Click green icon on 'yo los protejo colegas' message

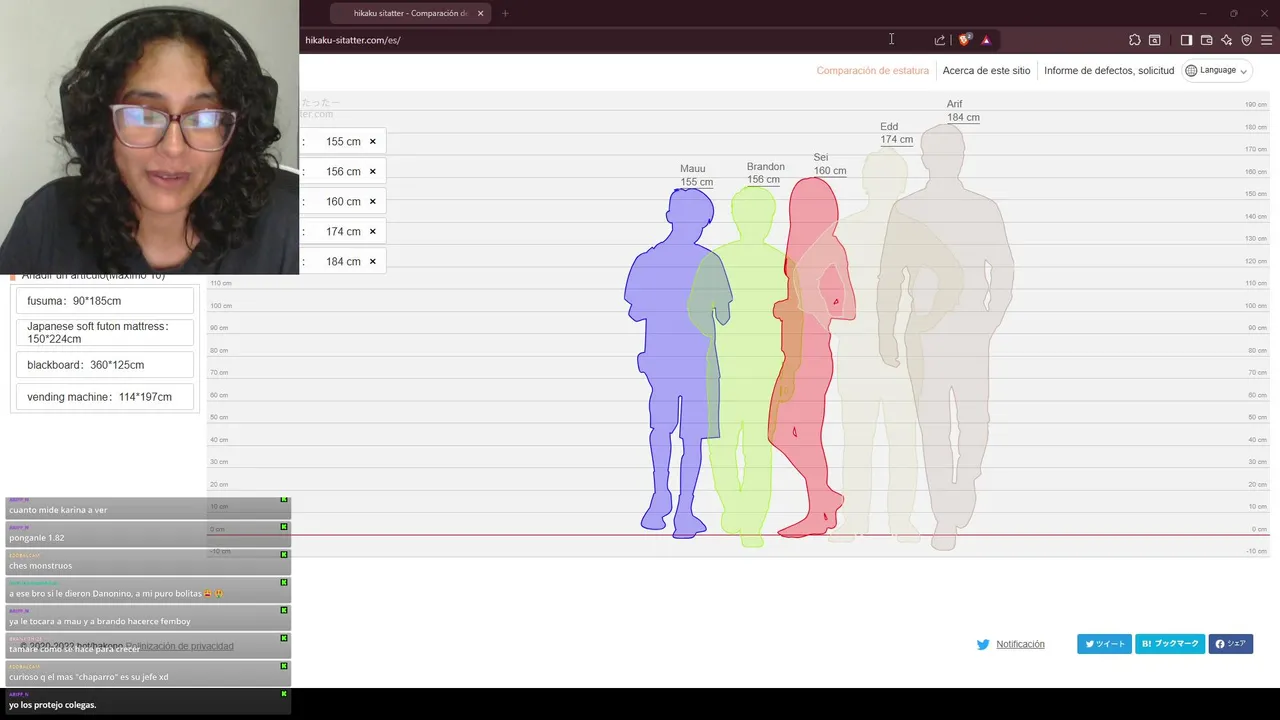(284, 693)
